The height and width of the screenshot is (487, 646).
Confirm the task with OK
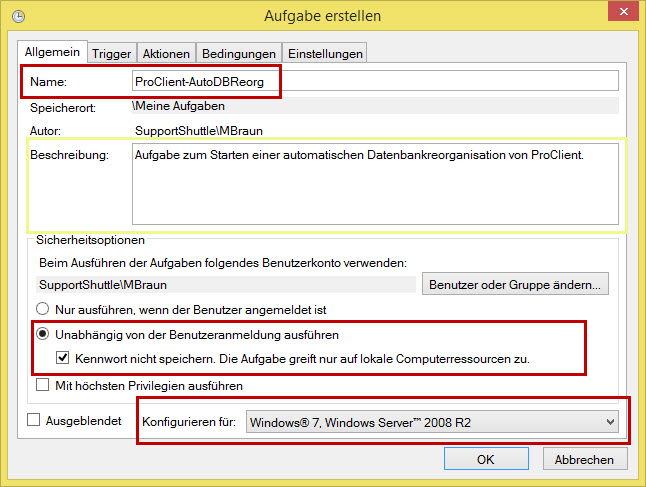point(485,459)
